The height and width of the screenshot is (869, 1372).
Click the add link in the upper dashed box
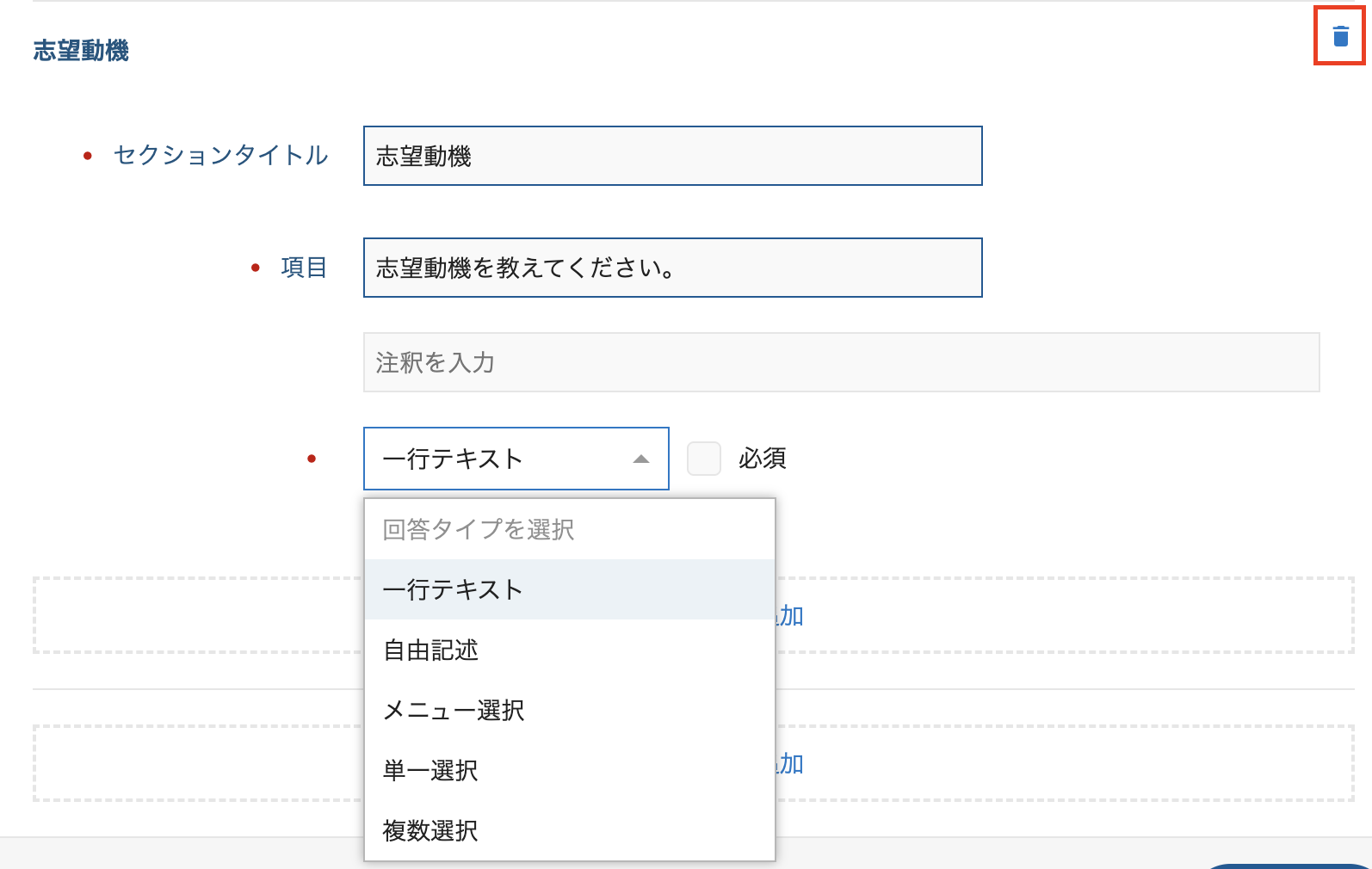[x=790, y=616]
